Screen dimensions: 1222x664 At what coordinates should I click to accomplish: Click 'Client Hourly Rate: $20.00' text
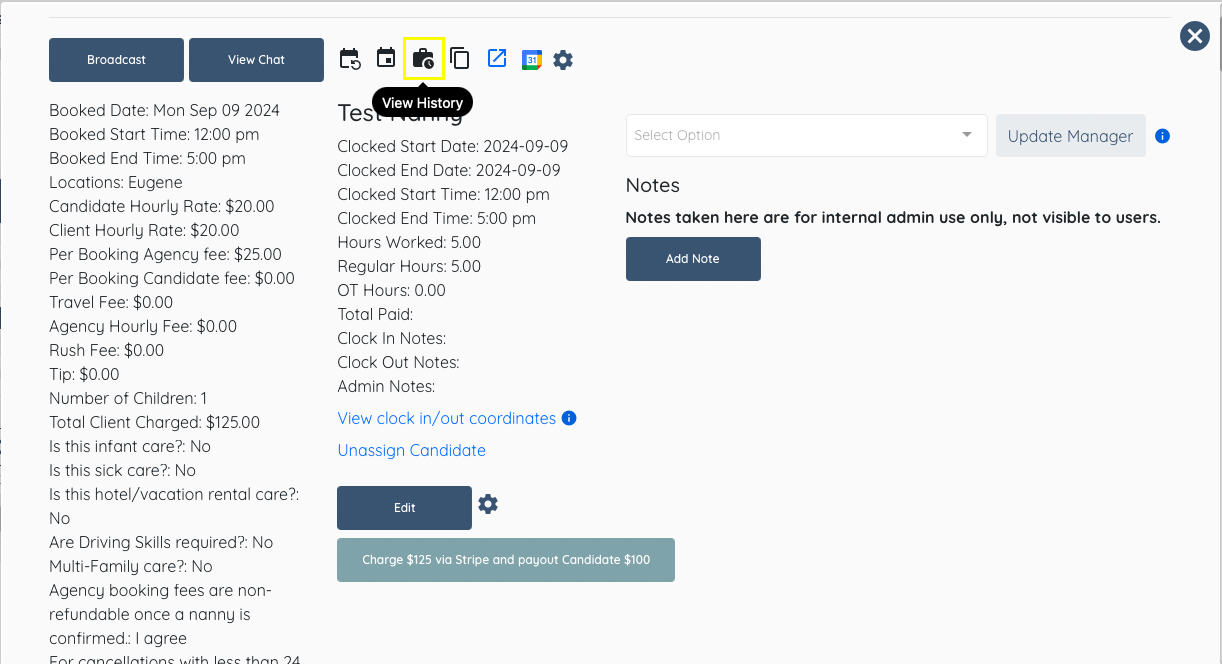click(144, 230)
